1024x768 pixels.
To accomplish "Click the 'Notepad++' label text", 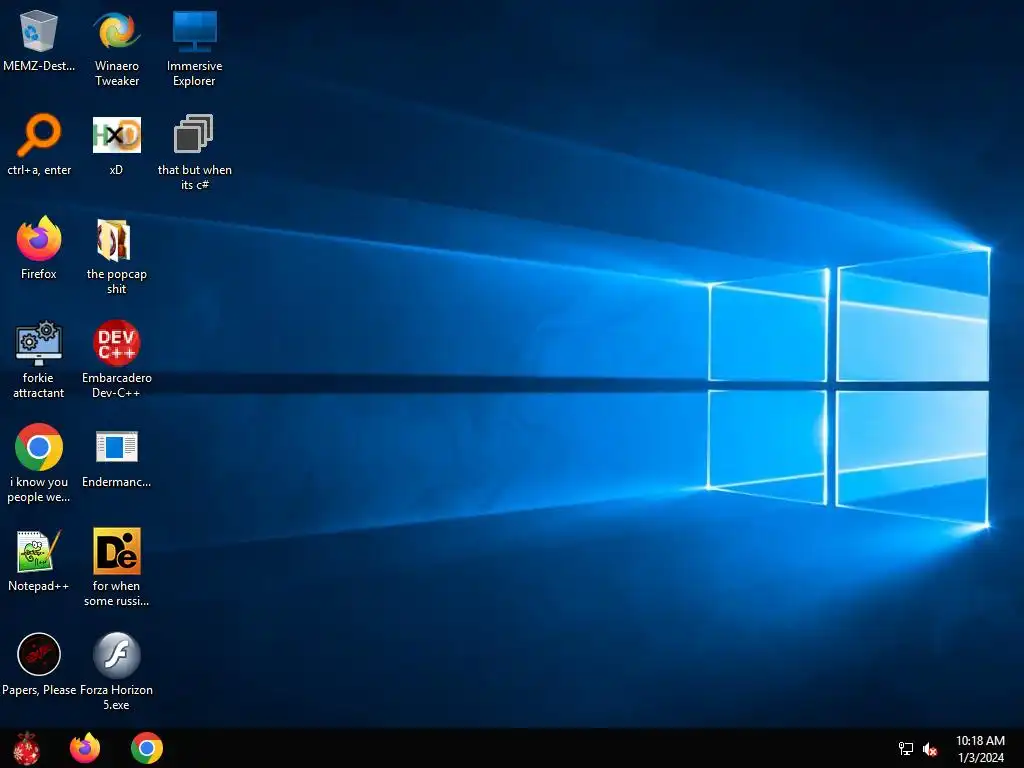I will tap(39, 586).
